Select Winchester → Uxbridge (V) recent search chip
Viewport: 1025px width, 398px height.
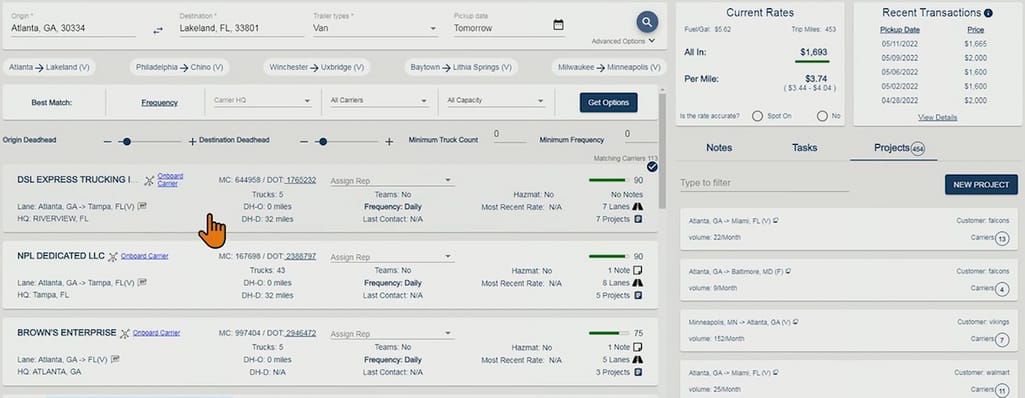(317, 67)
